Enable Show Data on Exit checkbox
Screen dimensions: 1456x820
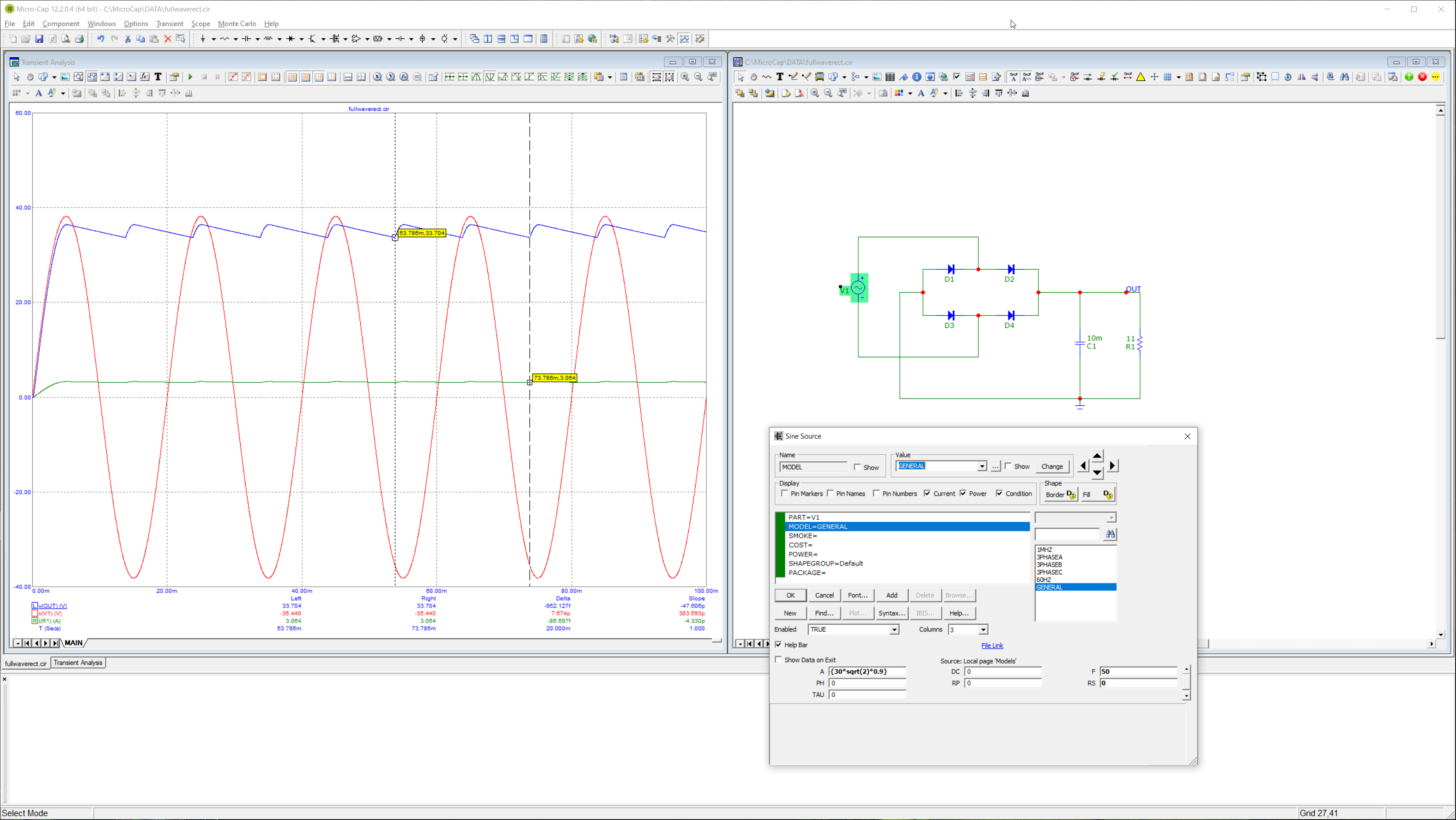(x=779, y=659)
